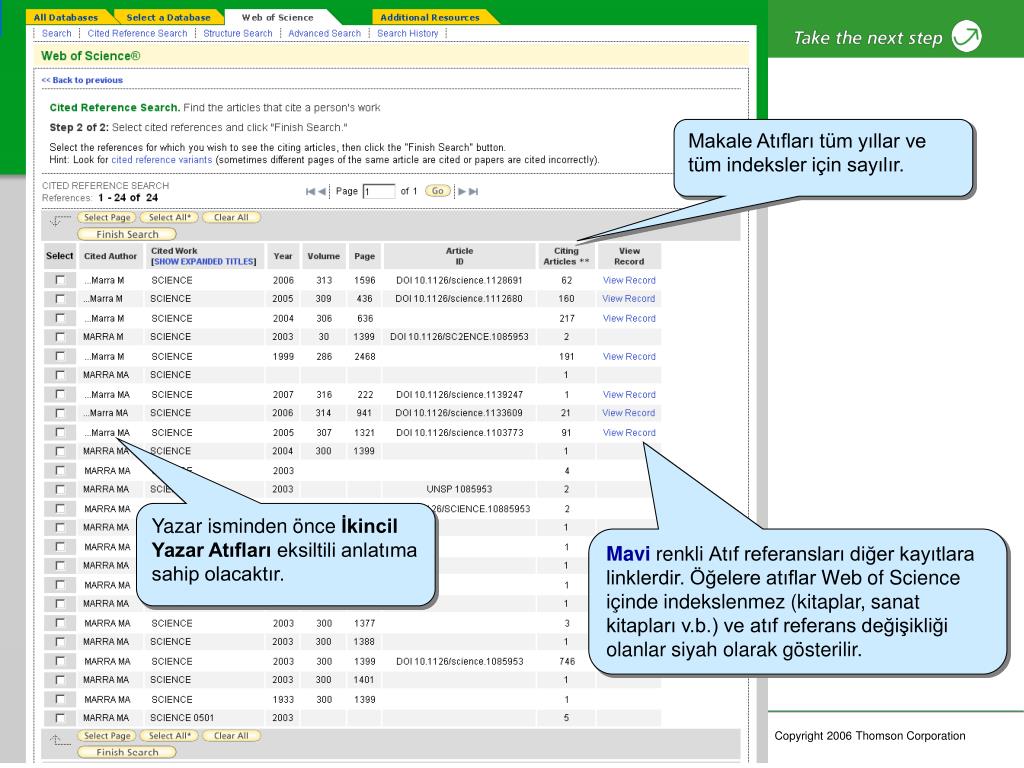The image size is (1024, 768).
Task: Switch to the Web of Science tab
Action: 278,18
